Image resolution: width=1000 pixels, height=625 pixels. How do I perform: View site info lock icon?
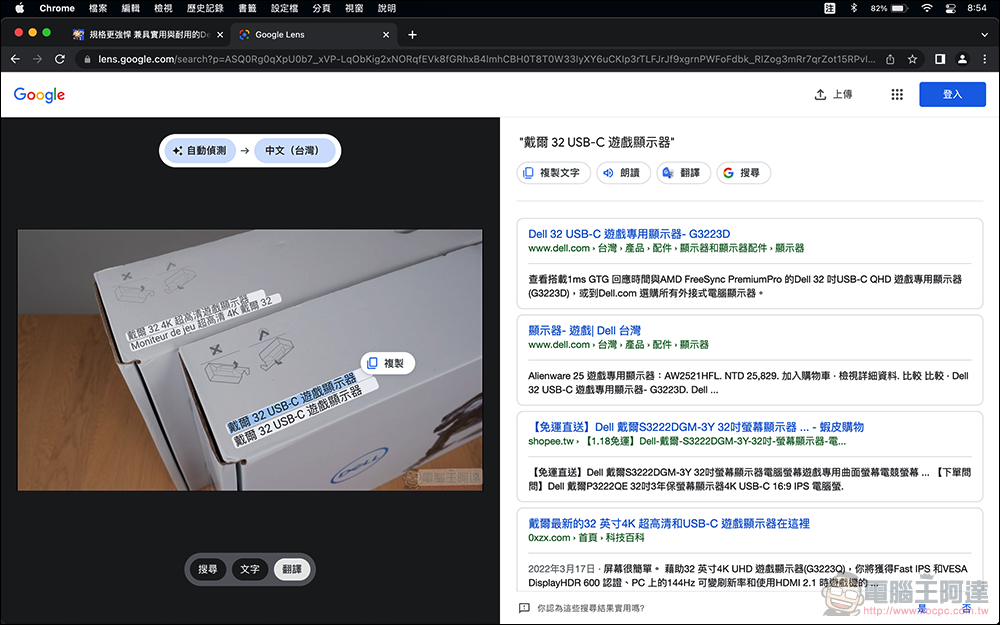(87, 59)
